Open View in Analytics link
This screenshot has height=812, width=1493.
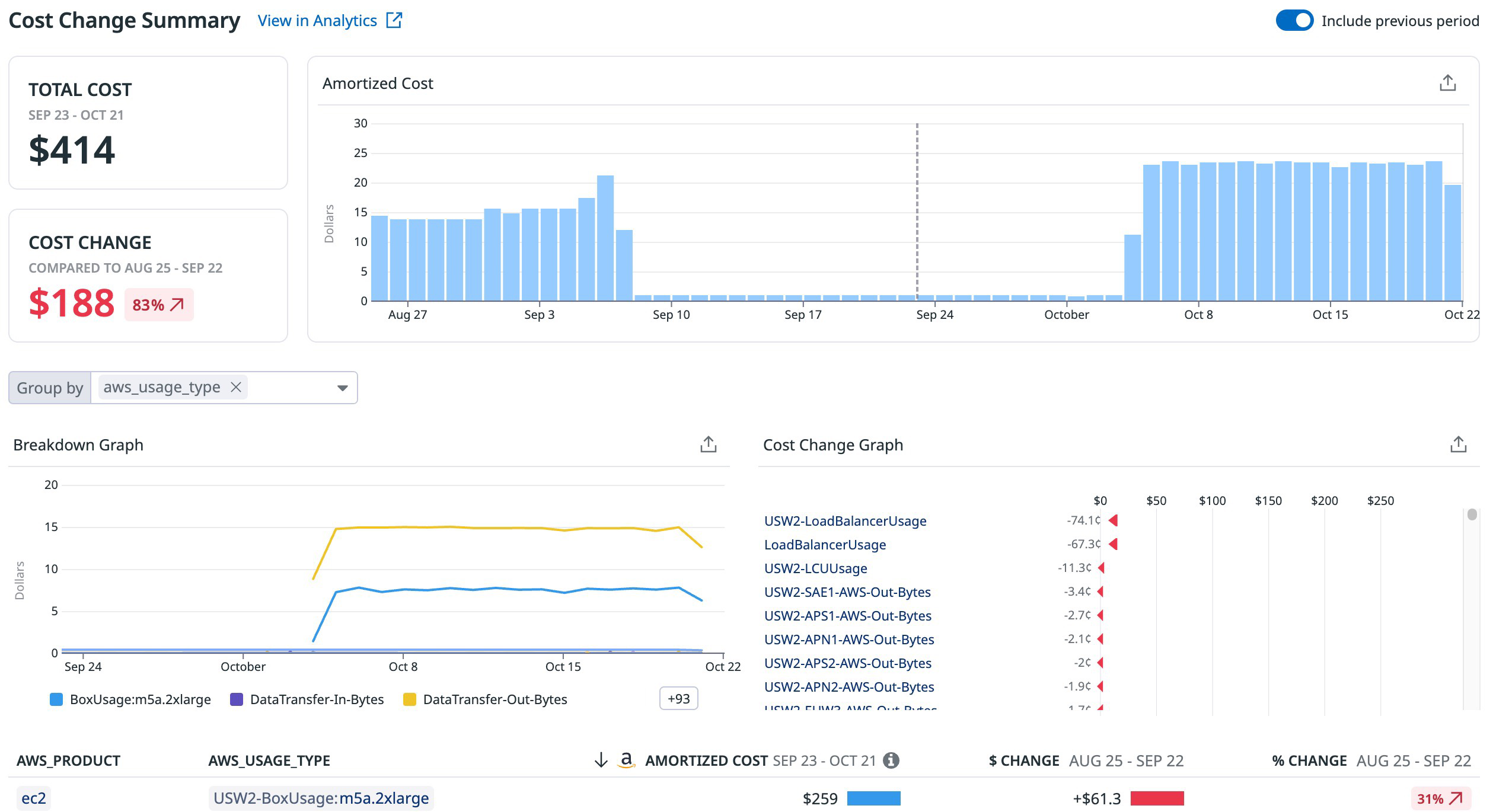pyautogui.click(x=318, y=21)
